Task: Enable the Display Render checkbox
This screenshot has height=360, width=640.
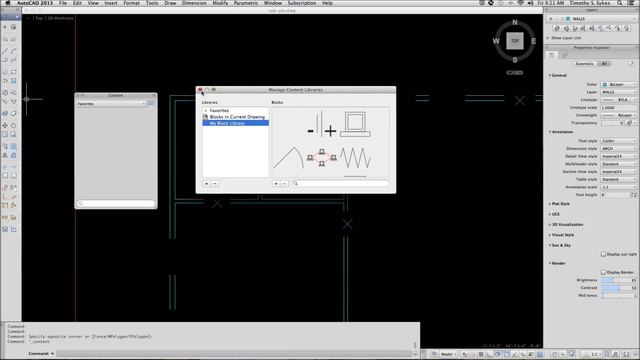Action: tap(603, 272)
